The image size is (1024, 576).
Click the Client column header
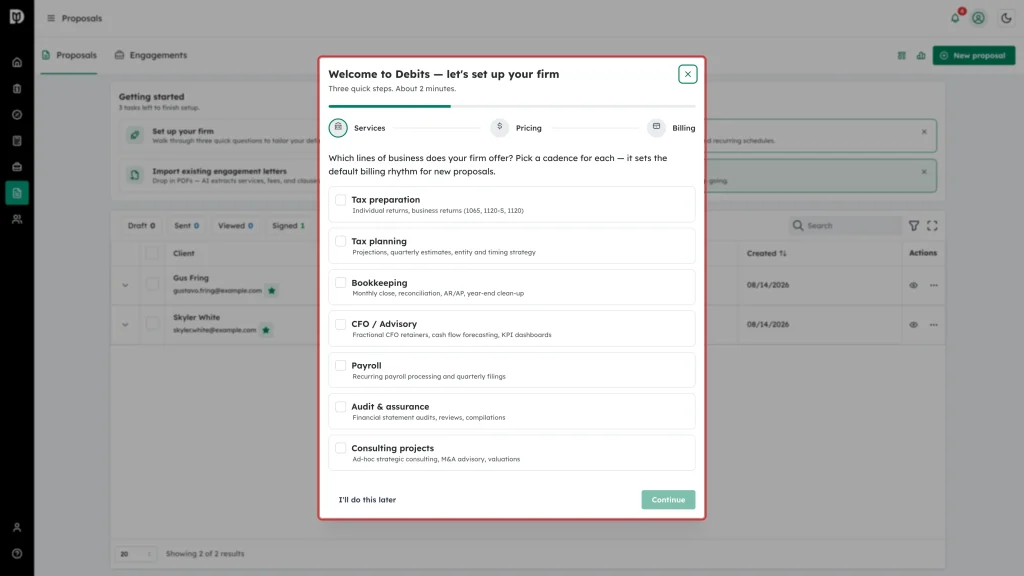[184, 253]
